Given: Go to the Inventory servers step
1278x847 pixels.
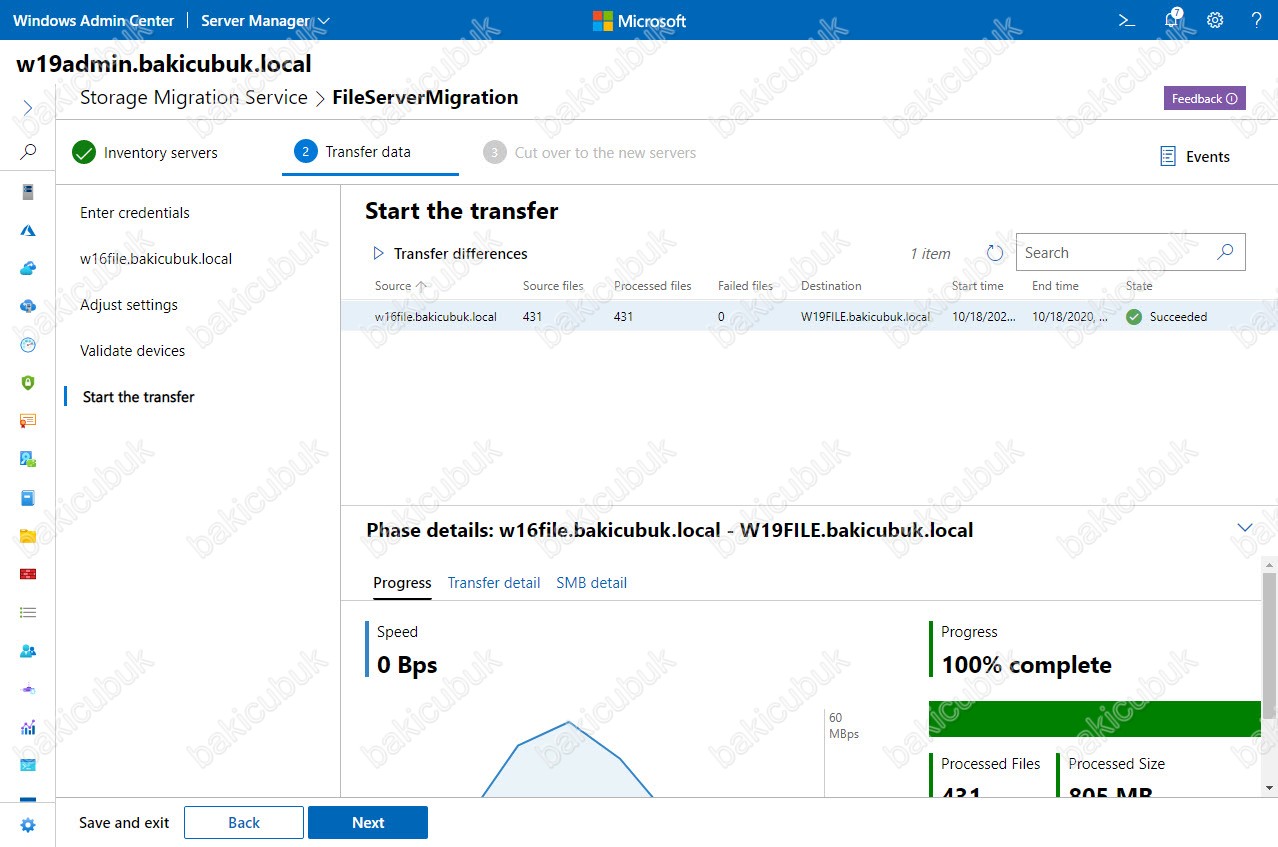Looking at the screenshot, I should pyautogui.click(x=145, y=153).
